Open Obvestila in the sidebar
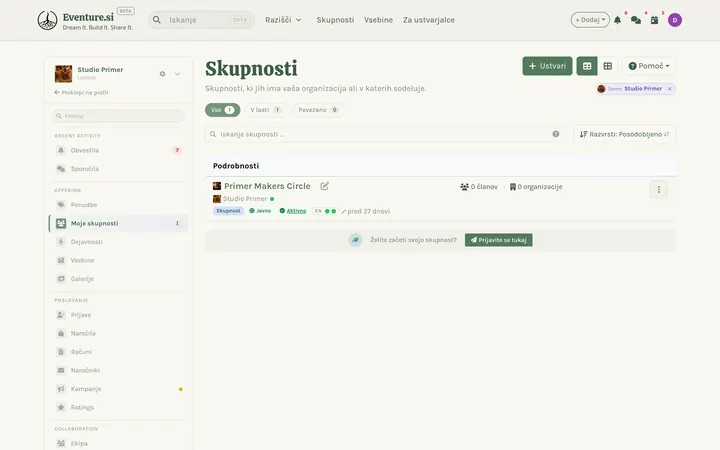Screen dimensions: 720x450 (x=118, y=151)
